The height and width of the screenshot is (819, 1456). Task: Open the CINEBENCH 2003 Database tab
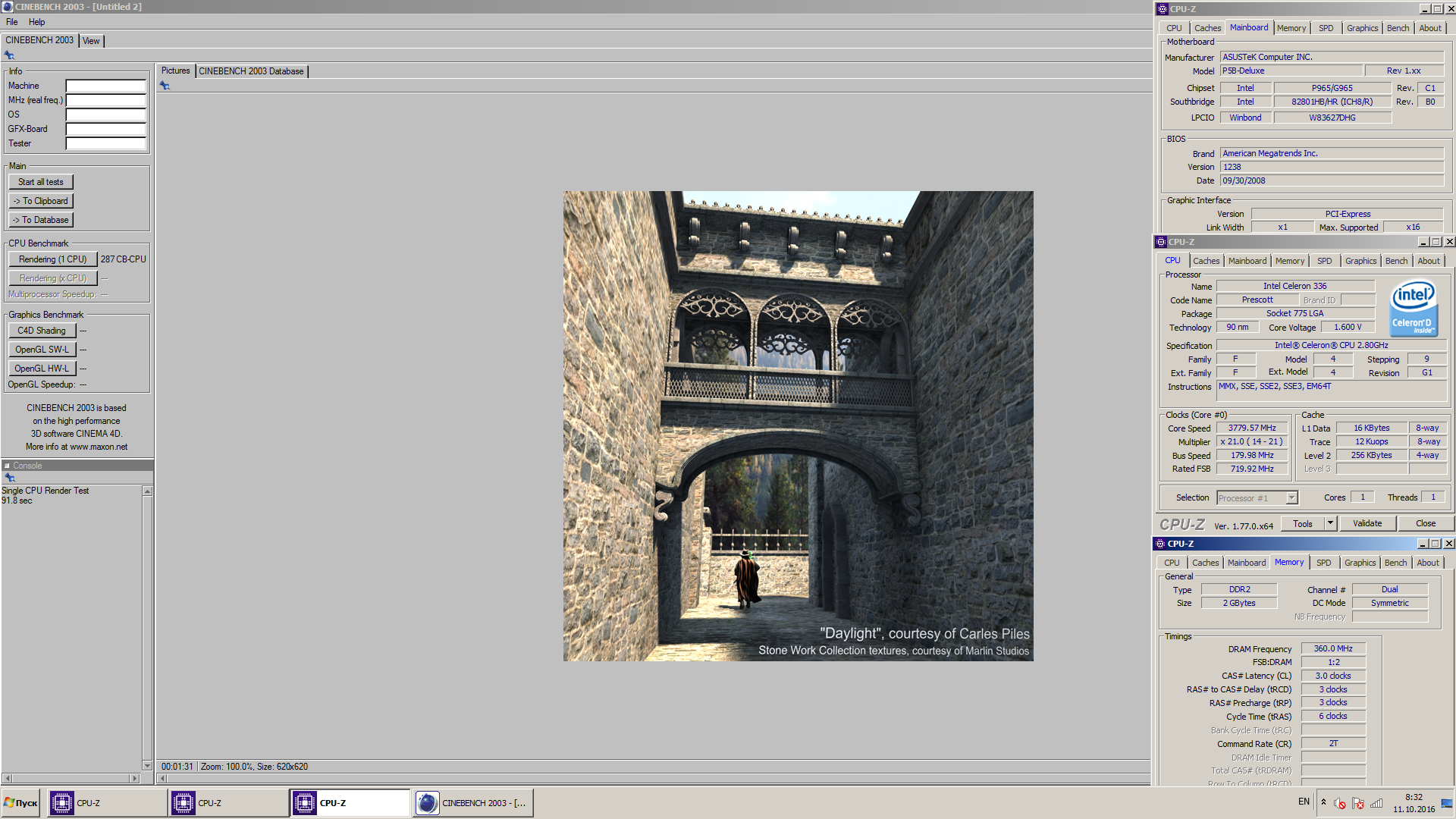point(251,71)
